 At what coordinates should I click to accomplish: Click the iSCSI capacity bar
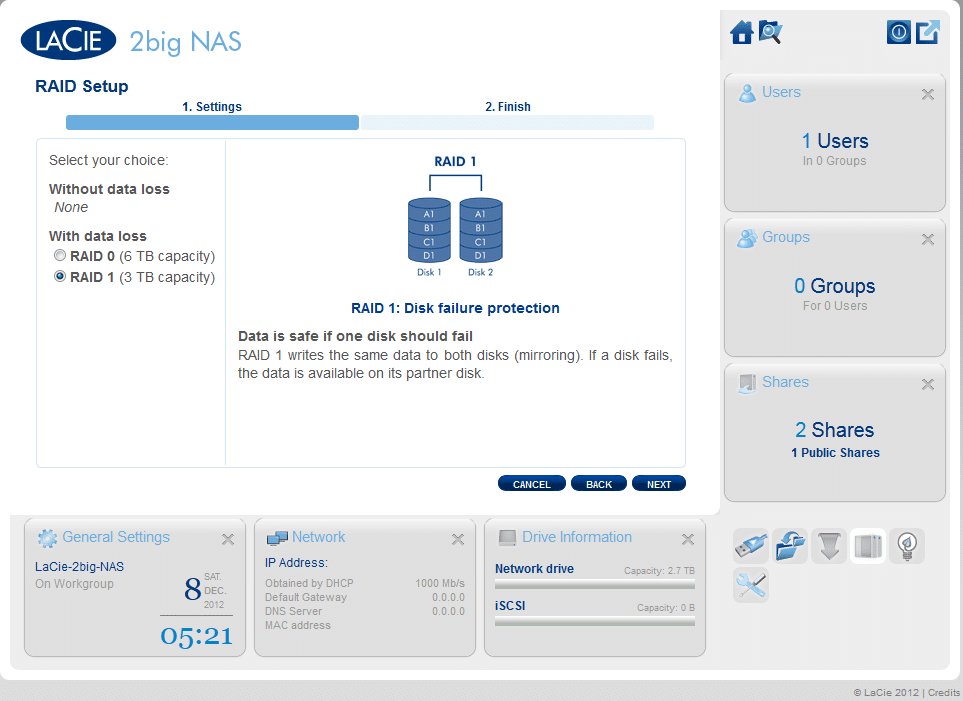coord(595,621)
